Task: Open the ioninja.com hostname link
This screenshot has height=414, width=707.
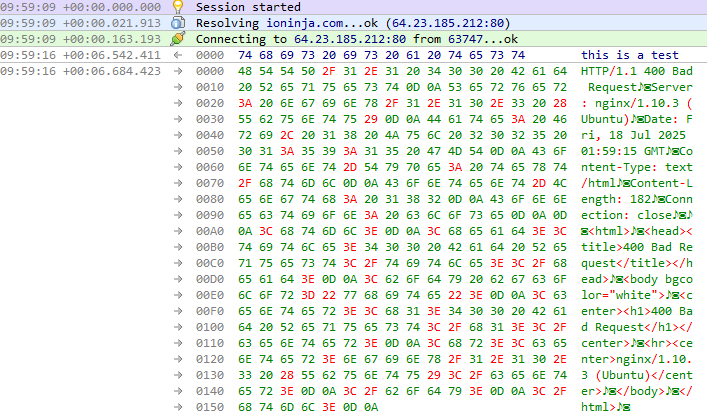Action: [x=304, y=23]
